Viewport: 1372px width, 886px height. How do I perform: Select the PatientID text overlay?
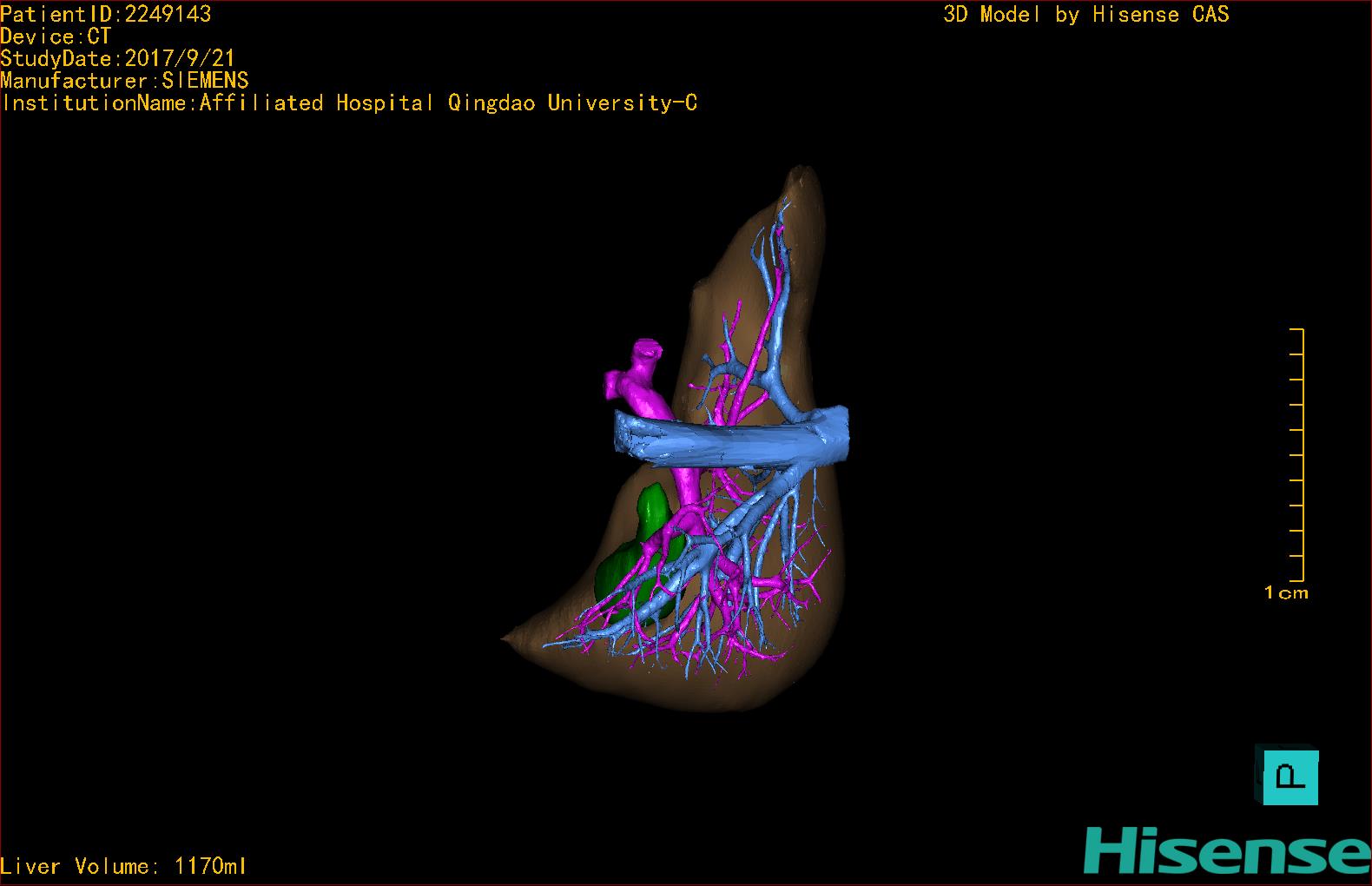(x=106, y=14)
